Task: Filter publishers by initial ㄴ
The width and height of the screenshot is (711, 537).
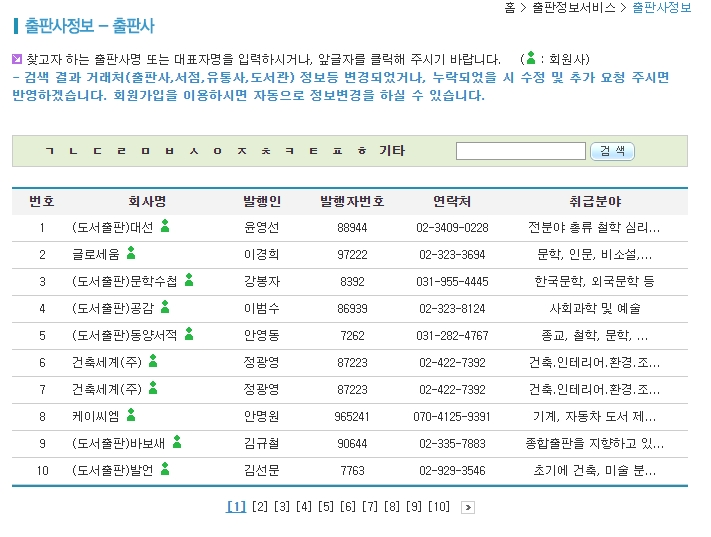Action: 73,151
